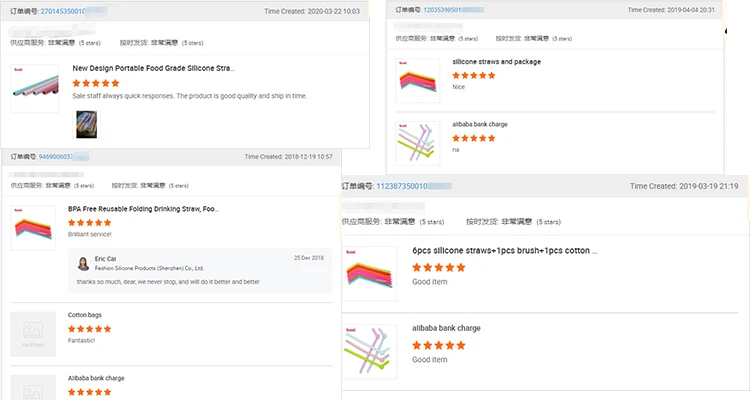
Task: Open the New Design Portable Food Grade Silicone title
Action: 154,68
